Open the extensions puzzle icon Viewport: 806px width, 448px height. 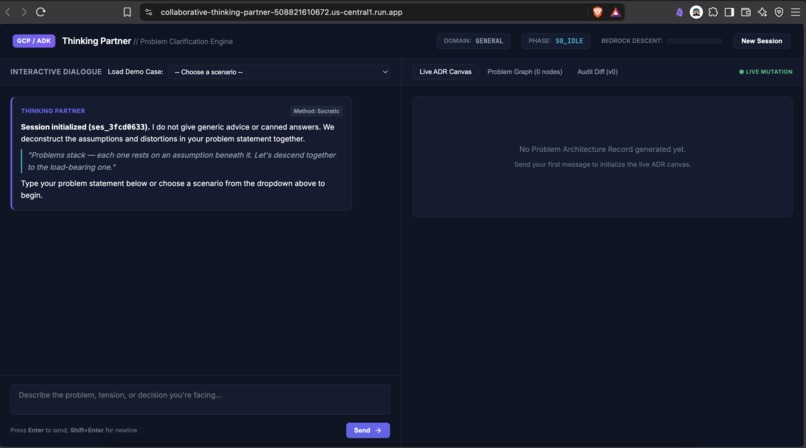[713, 12]
